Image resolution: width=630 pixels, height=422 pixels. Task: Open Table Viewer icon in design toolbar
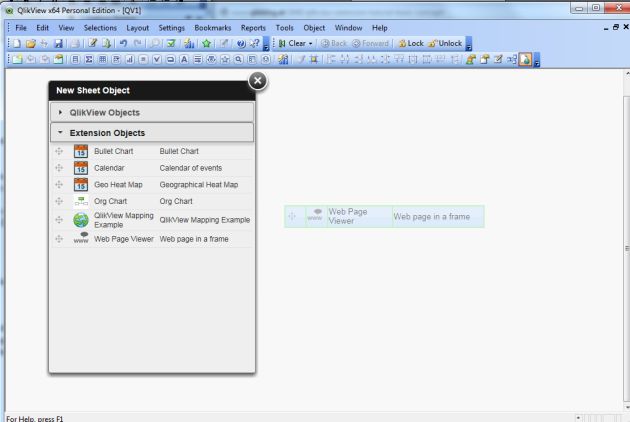click(511, 59)
